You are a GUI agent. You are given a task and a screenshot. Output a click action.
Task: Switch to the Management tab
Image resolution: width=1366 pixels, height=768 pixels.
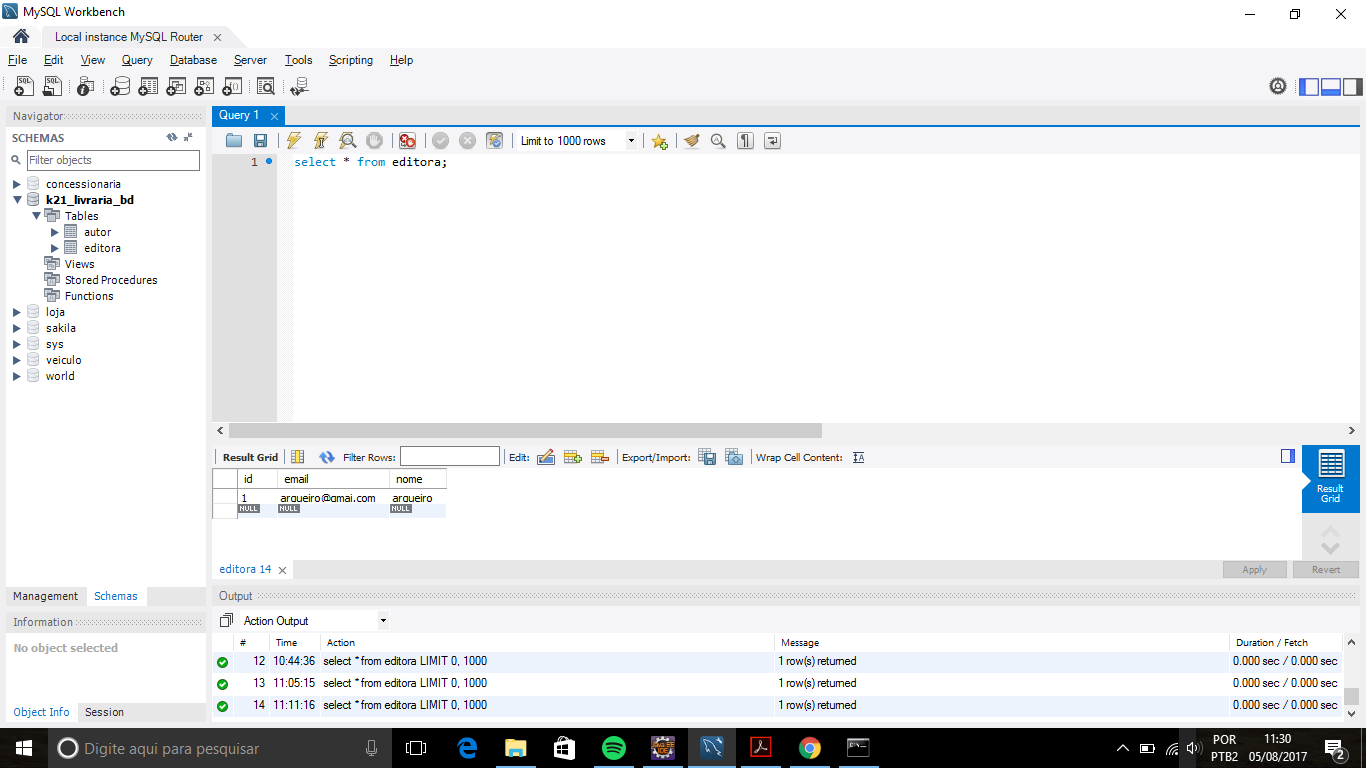[45, 596]
